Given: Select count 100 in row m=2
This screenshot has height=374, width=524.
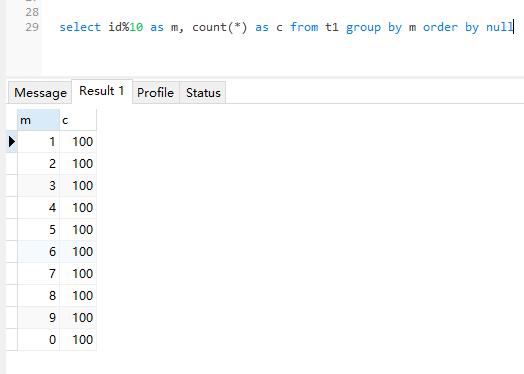Looking at the screenshot, I should (x=78, y=164).
